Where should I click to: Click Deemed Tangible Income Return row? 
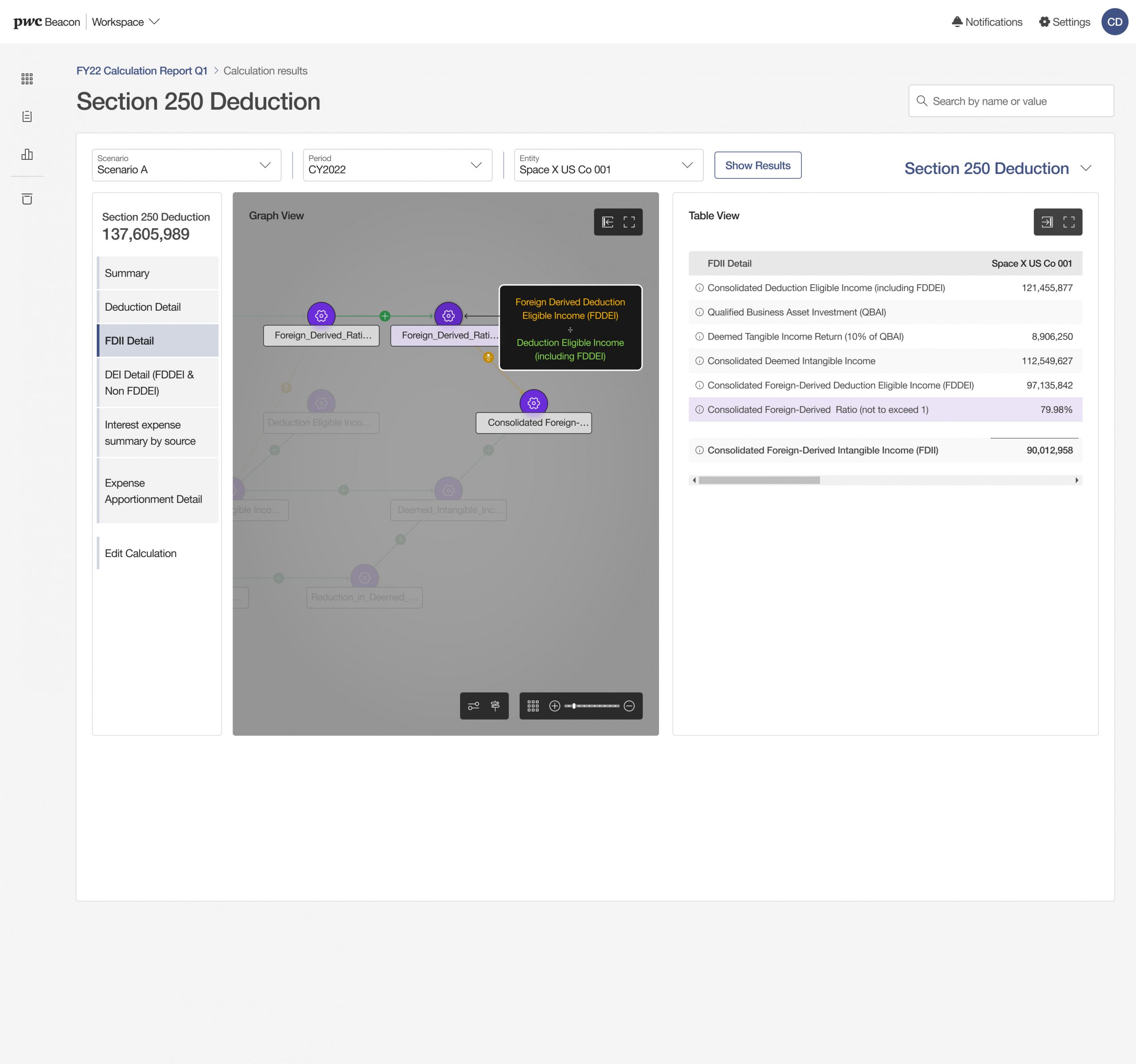tap(885, 337)
